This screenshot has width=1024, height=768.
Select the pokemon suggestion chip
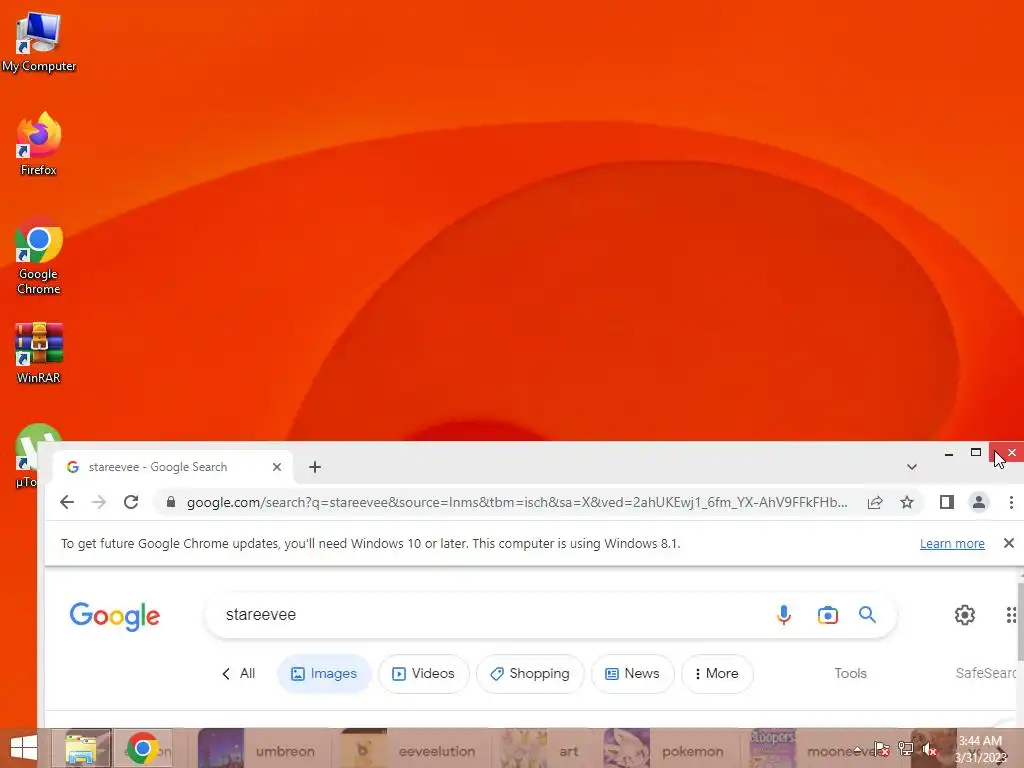click(671, 748)
